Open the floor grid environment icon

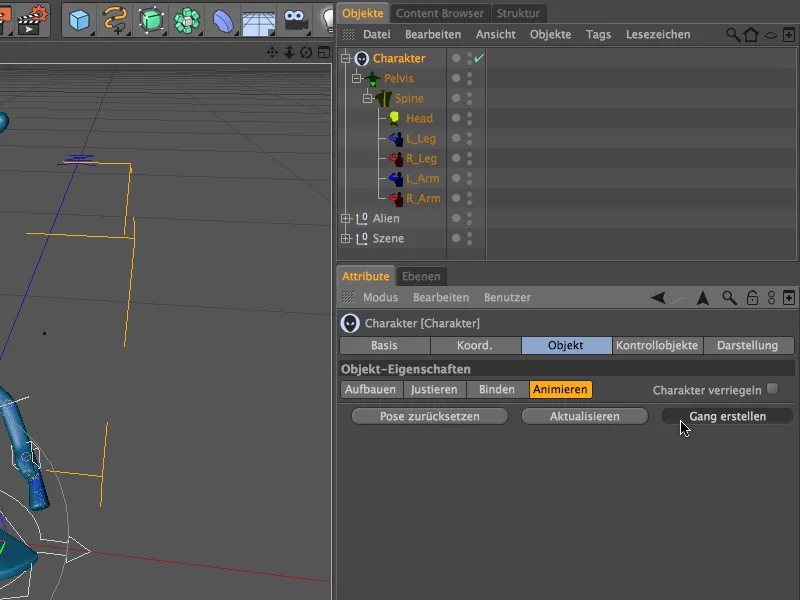click(x=259, y=22)
